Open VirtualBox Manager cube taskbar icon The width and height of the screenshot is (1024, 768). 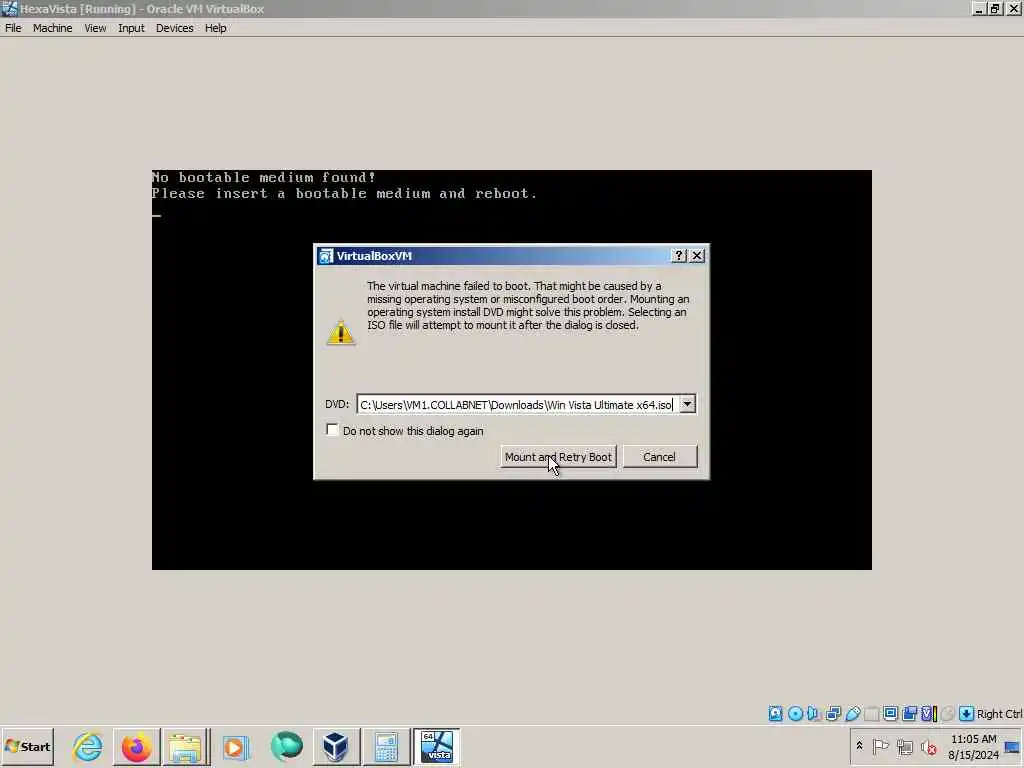(336, 746)
